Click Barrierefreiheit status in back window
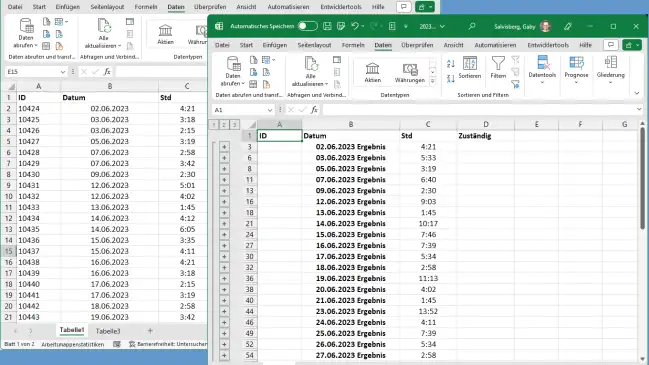The image size is (649, 365). [168, 344]
